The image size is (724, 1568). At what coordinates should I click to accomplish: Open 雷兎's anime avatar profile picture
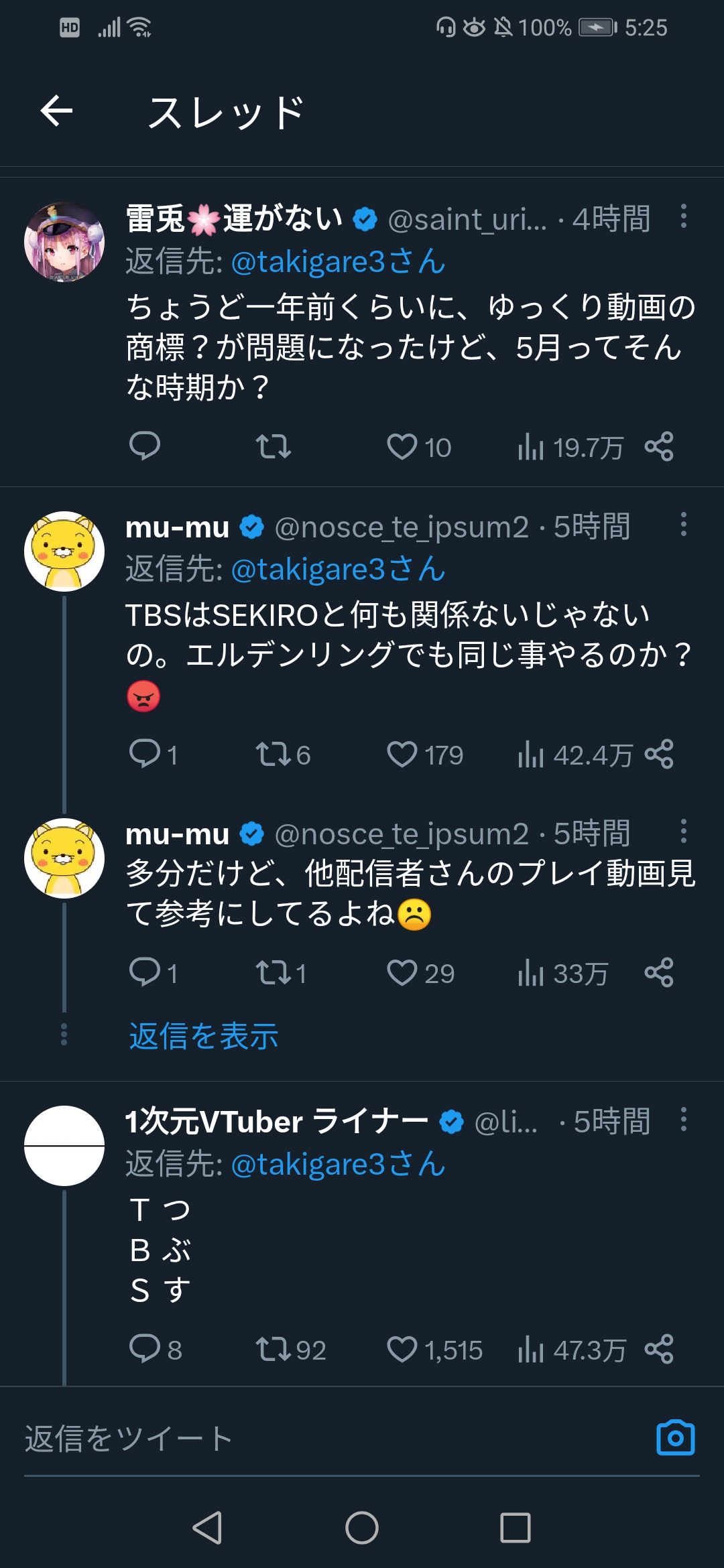pyautogui.click(x=64, y=242)
